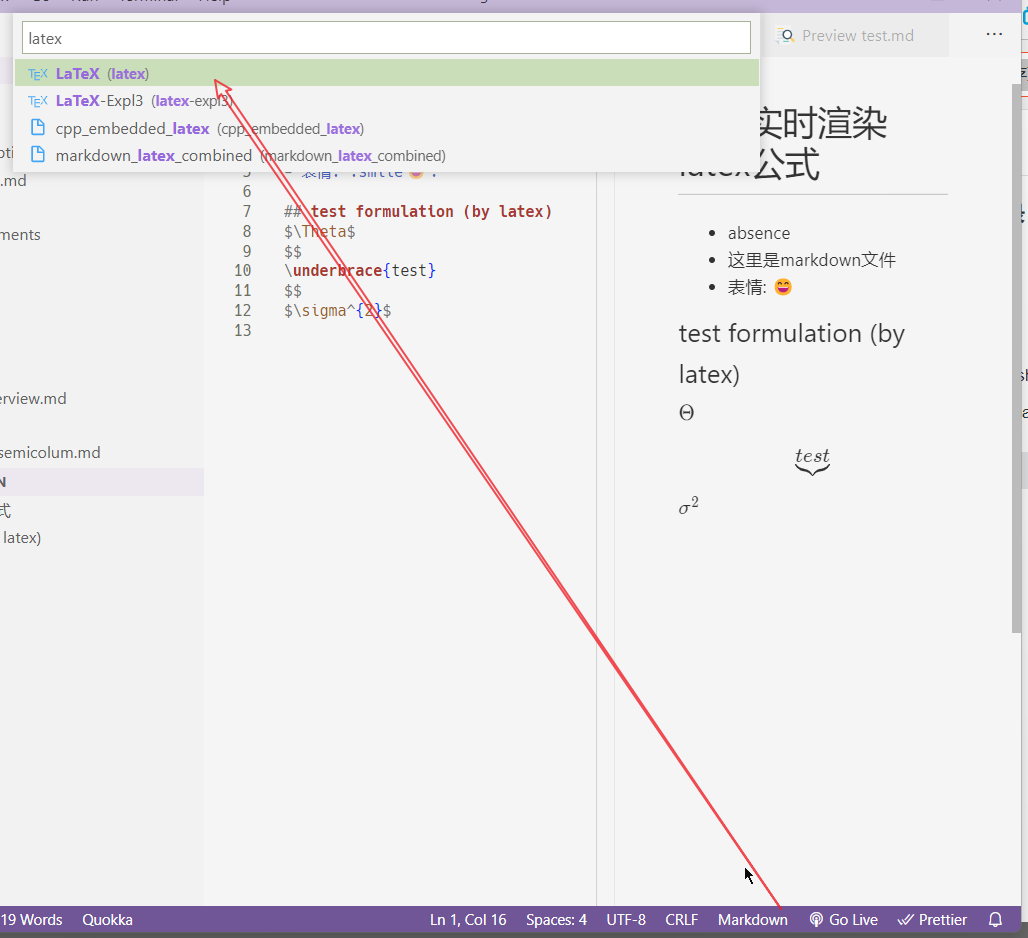Viewport: 1028px width, 938px height.
Task: Open notifications via the bell icon
Action: [x=995, y=919]
